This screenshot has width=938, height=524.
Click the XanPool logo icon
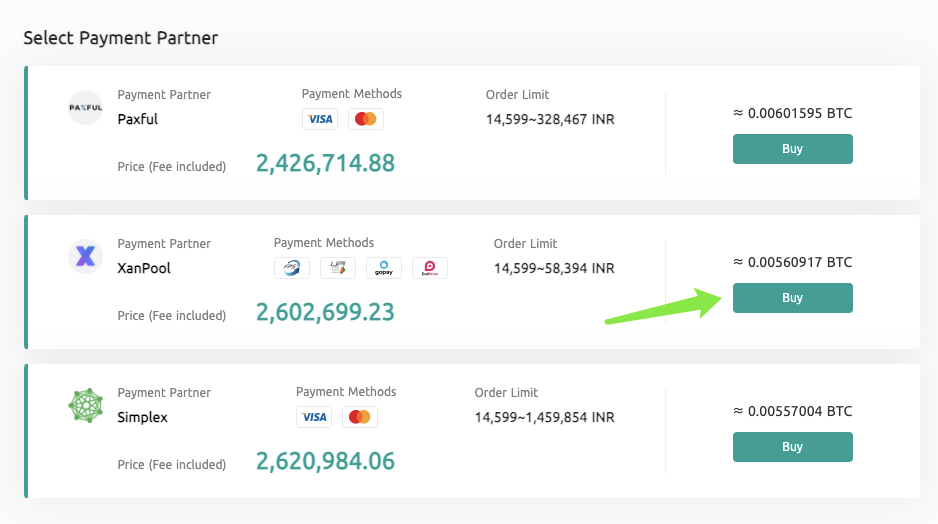click(x=85, y=257)
